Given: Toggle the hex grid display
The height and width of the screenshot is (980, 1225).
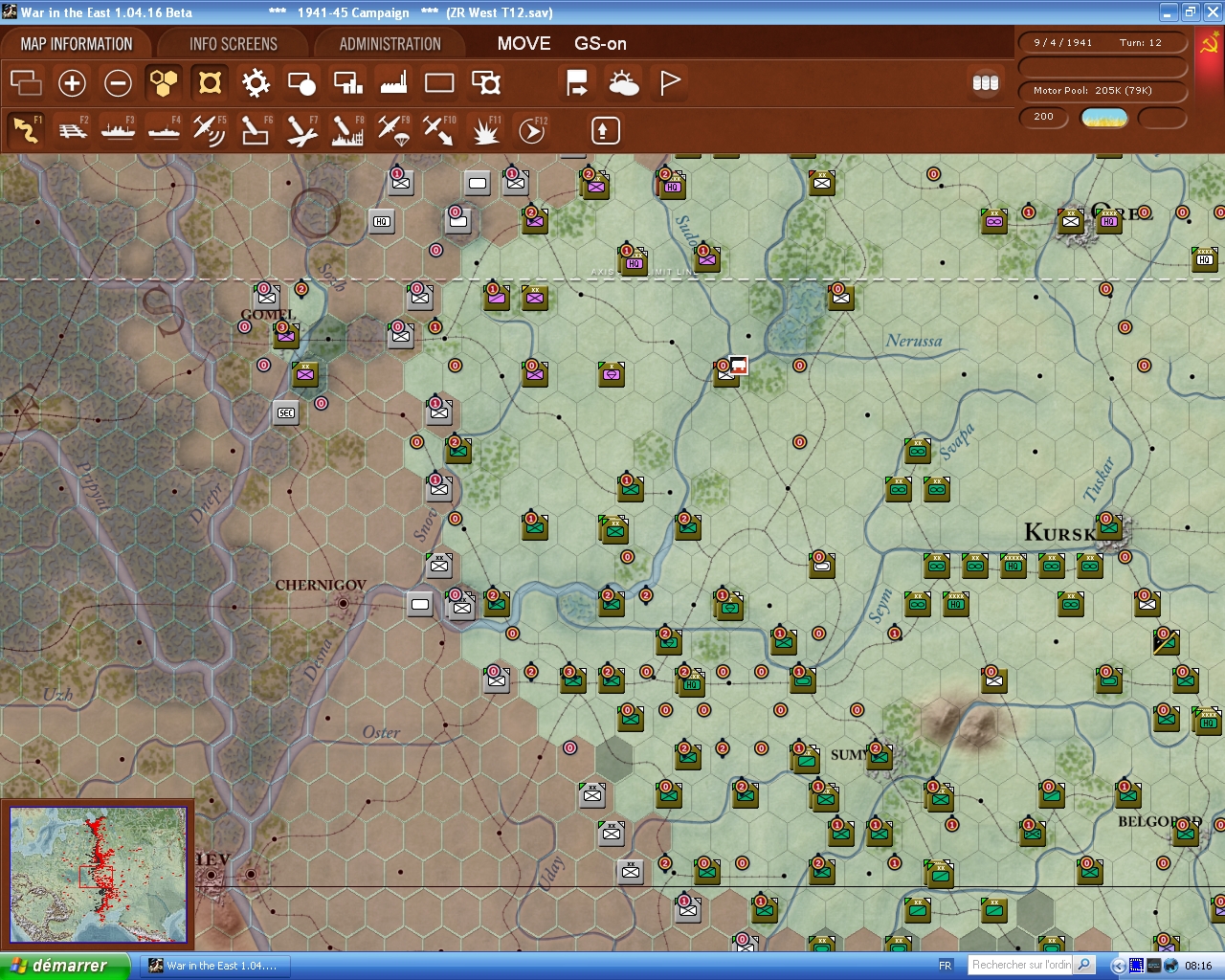Looking at the screenshot, I should point(164,83).
